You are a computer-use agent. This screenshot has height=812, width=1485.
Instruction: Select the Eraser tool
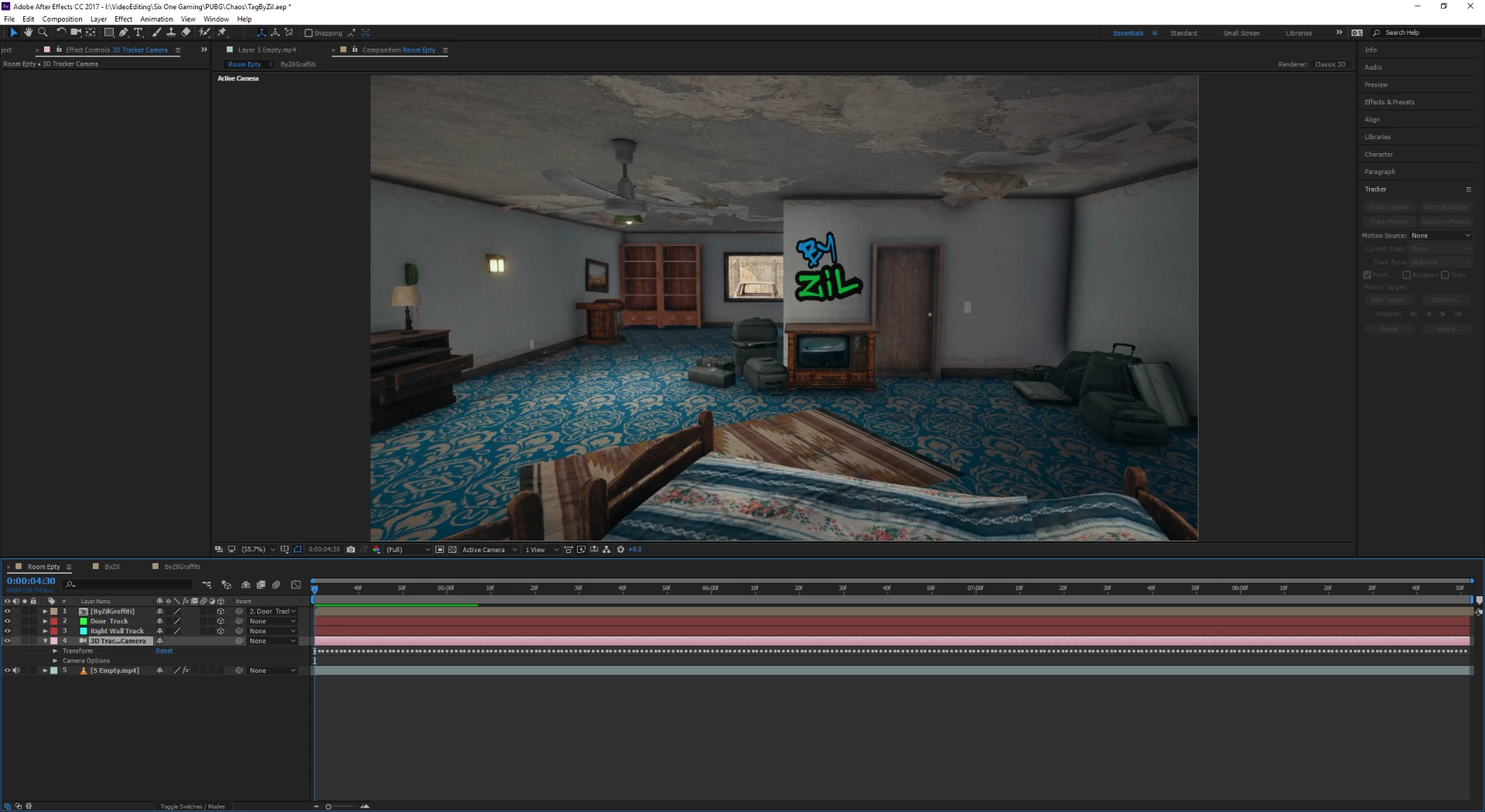coord(186,32)
